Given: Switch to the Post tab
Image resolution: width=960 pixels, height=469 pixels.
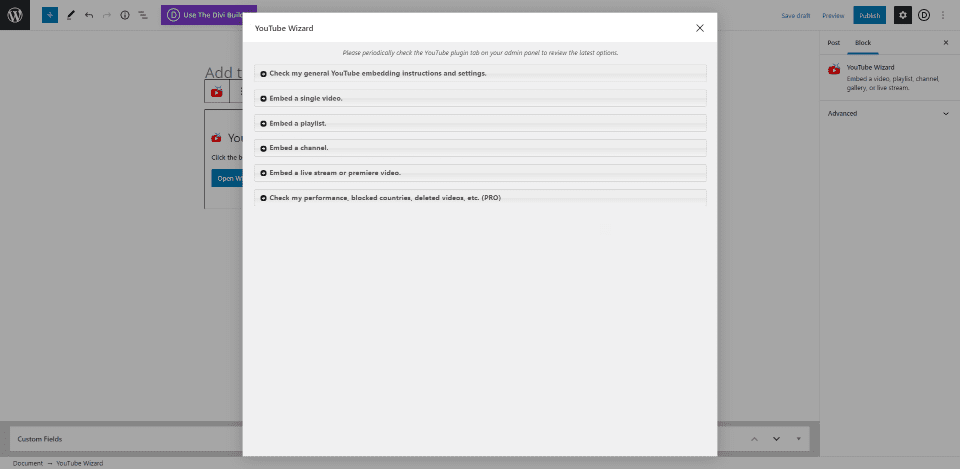Looking at the screenshot, I should pos(833,43).
